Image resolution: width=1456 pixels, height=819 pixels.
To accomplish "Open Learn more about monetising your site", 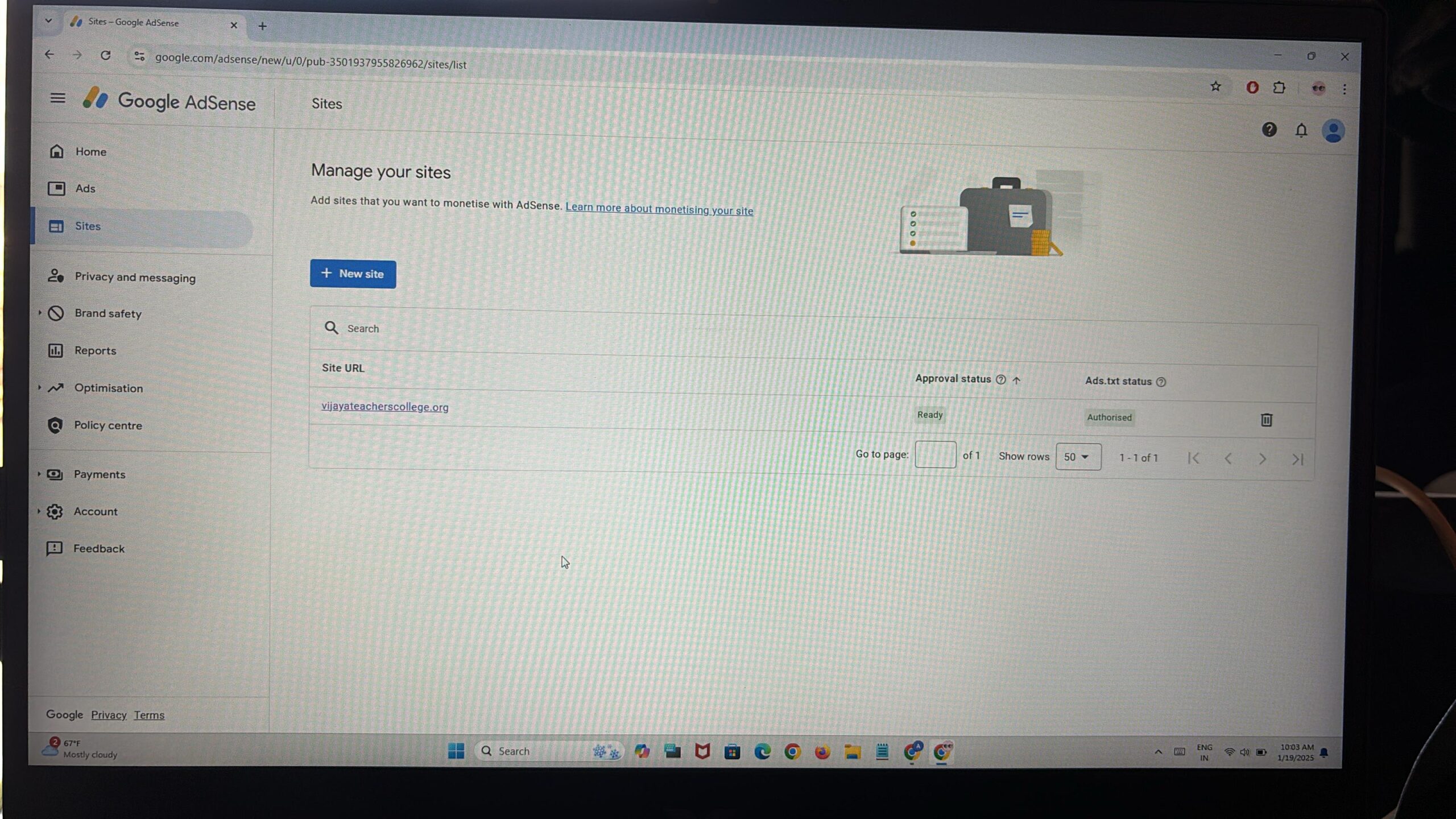I will click(x=659, y=209).
